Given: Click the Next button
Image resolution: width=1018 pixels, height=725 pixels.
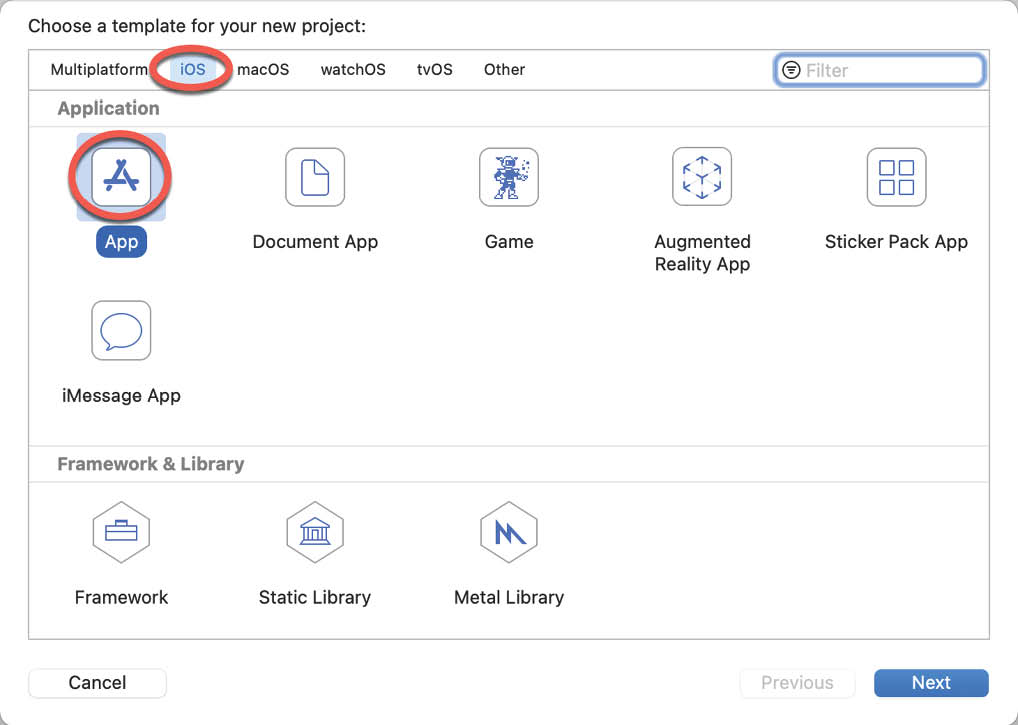Looking at the screenshot, I should click(x=931, y=683).
